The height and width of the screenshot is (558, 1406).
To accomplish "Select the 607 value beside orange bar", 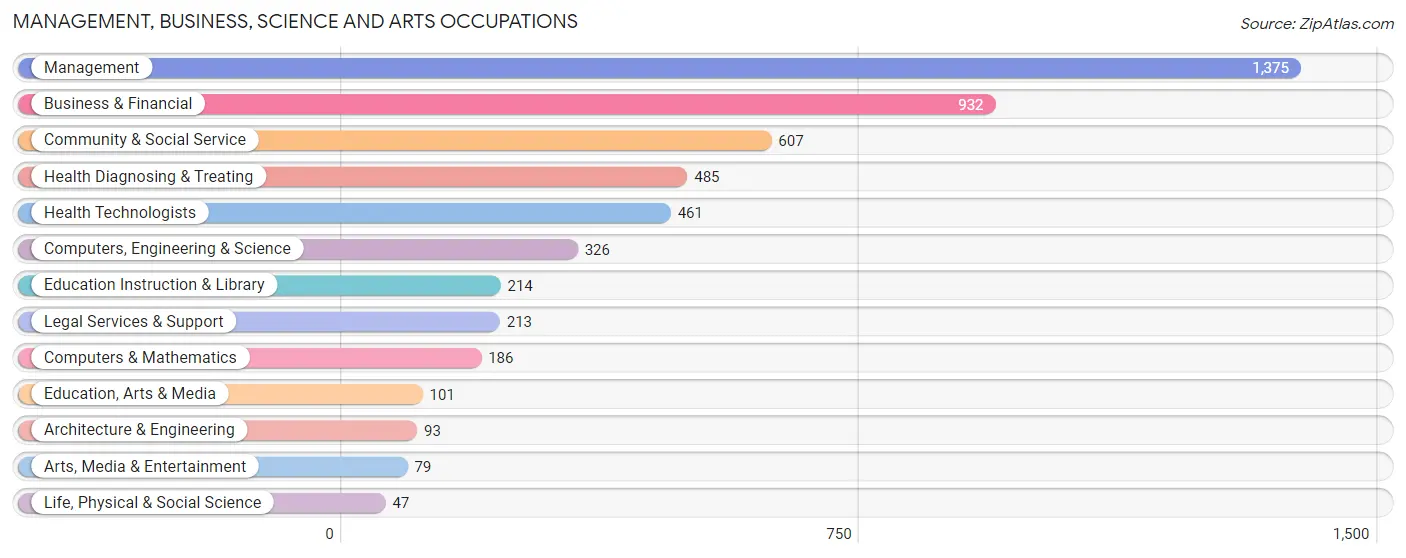I will pyautogui.click(x=791, y=141).
